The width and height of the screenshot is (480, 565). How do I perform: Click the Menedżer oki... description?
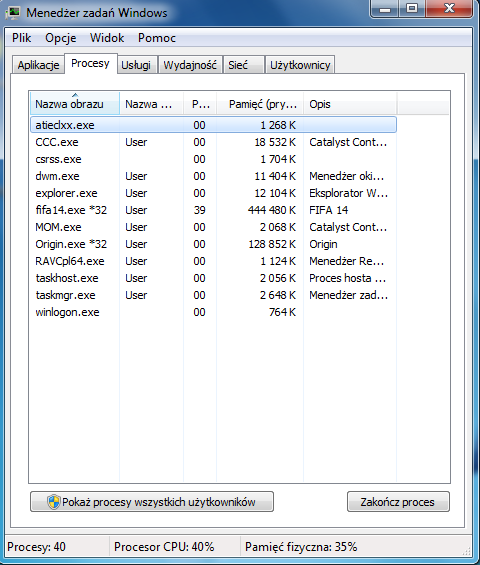347,176
